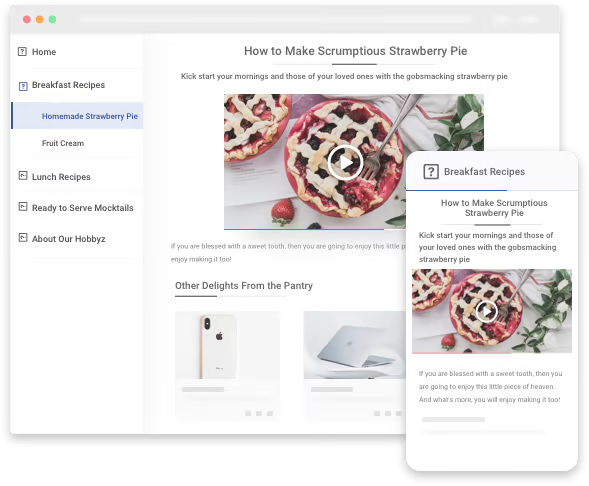
Task: Click the question-mark icon in mobile header
Action: coord(431,172)
